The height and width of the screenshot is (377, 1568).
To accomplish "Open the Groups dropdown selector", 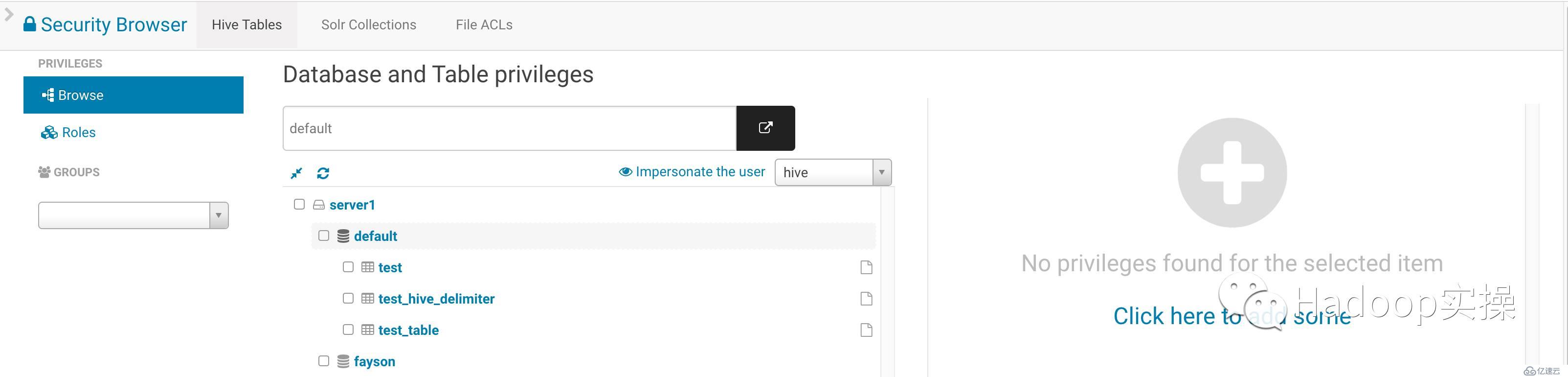I will [133, 215].
